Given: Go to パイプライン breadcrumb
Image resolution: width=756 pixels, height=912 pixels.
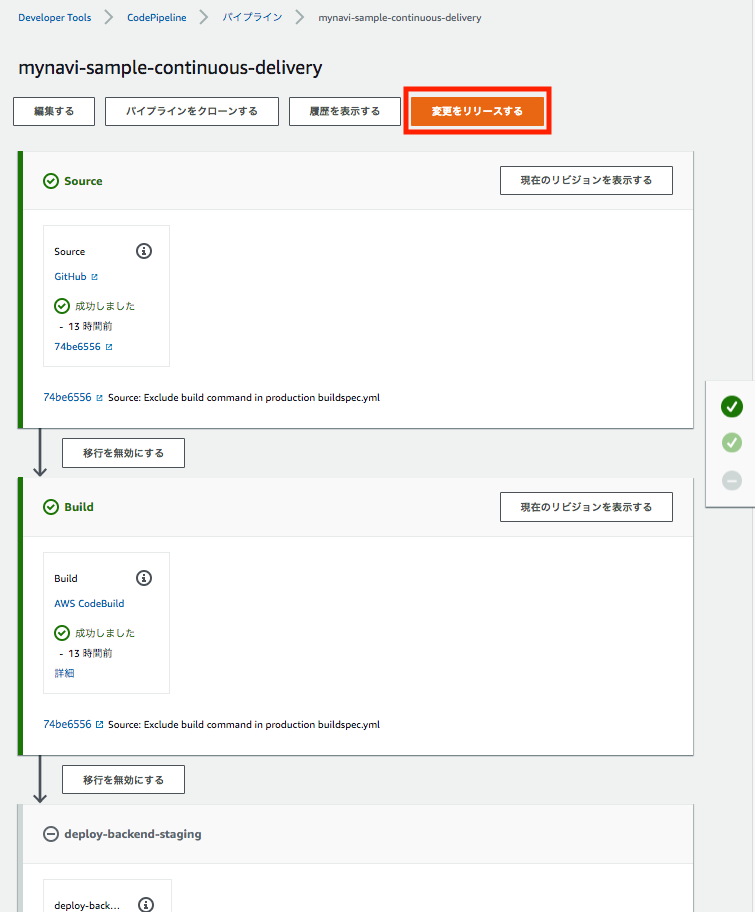Looking at the screenshot, I should 252,17.
